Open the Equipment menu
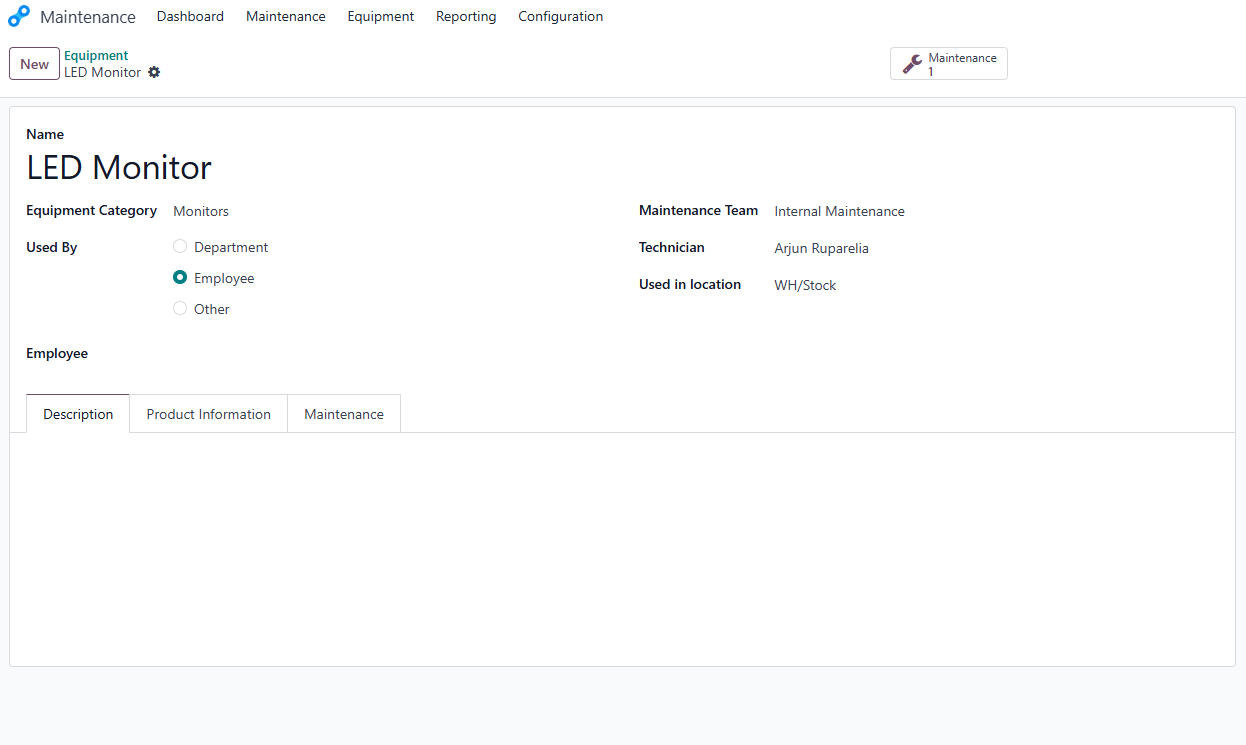 click(380, 16)
